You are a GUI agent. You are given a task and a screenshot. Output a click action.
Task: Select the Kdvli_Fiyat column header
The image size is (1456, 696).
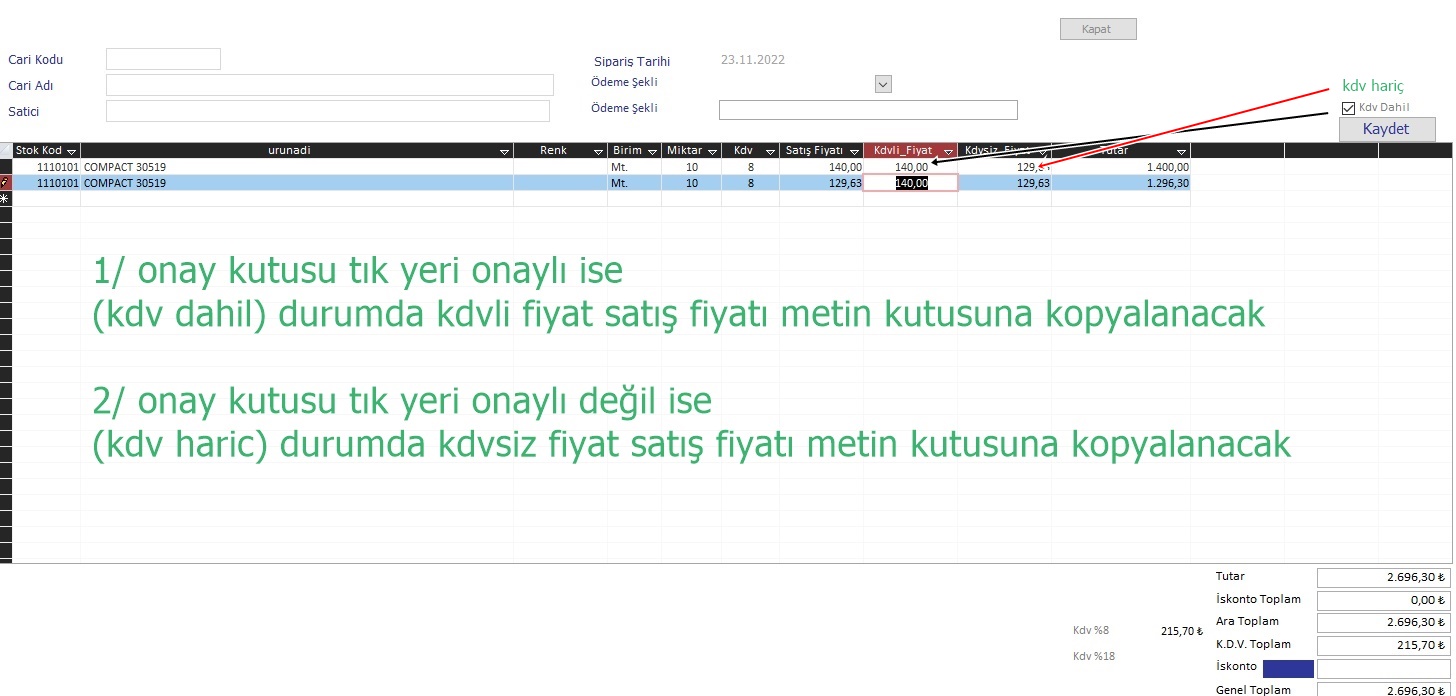click(x=902, y=150)
